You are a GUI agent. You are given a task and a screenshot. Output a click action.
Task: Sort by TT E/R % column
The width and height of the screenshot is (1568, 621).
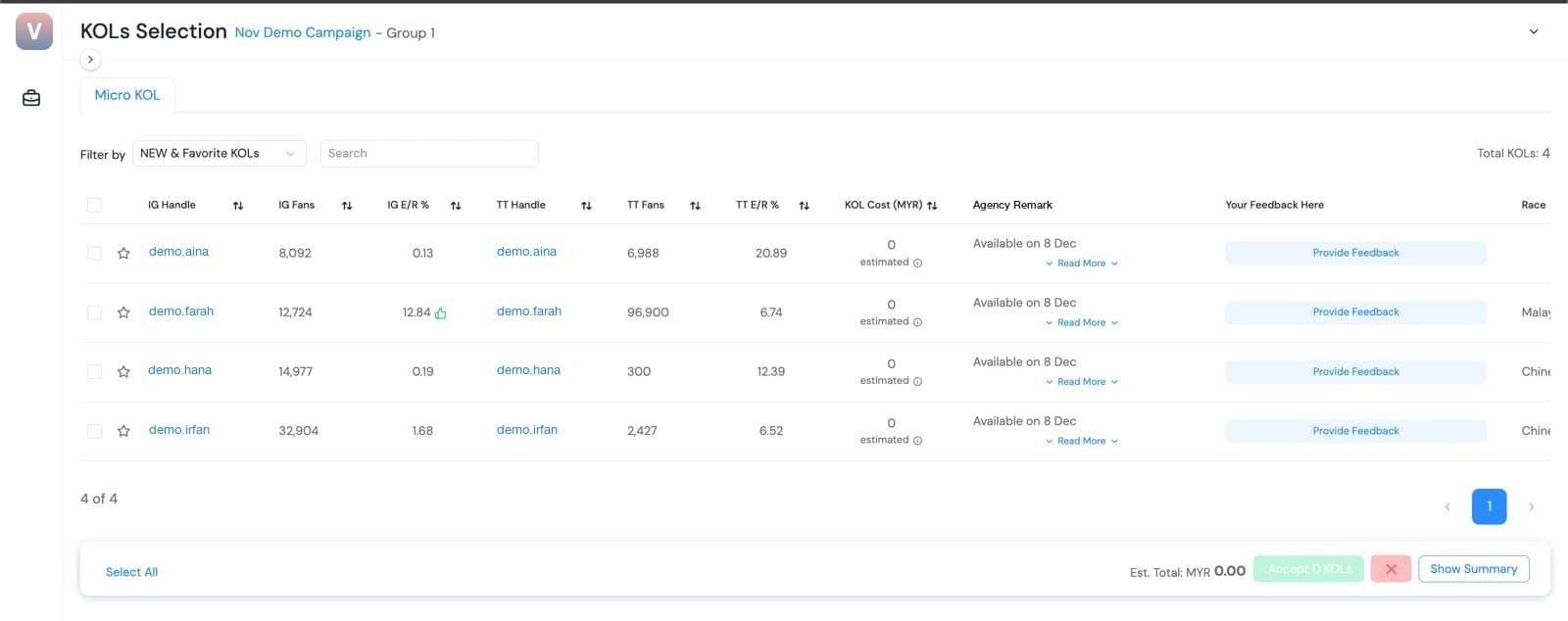(804, 206)
